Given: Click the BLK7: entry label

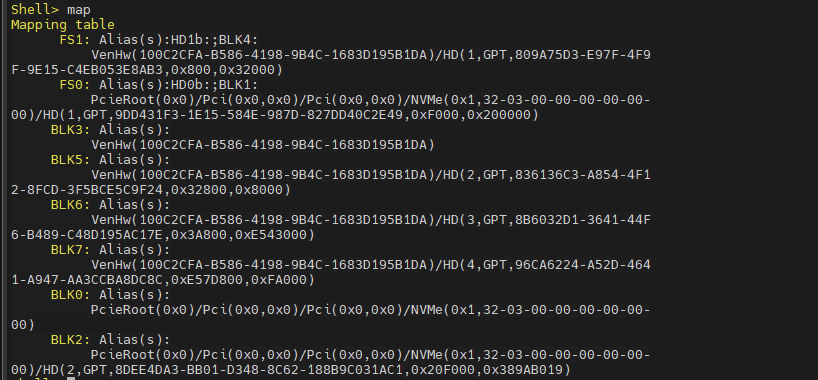Looking at the screenshot, I should coord(71,250).
